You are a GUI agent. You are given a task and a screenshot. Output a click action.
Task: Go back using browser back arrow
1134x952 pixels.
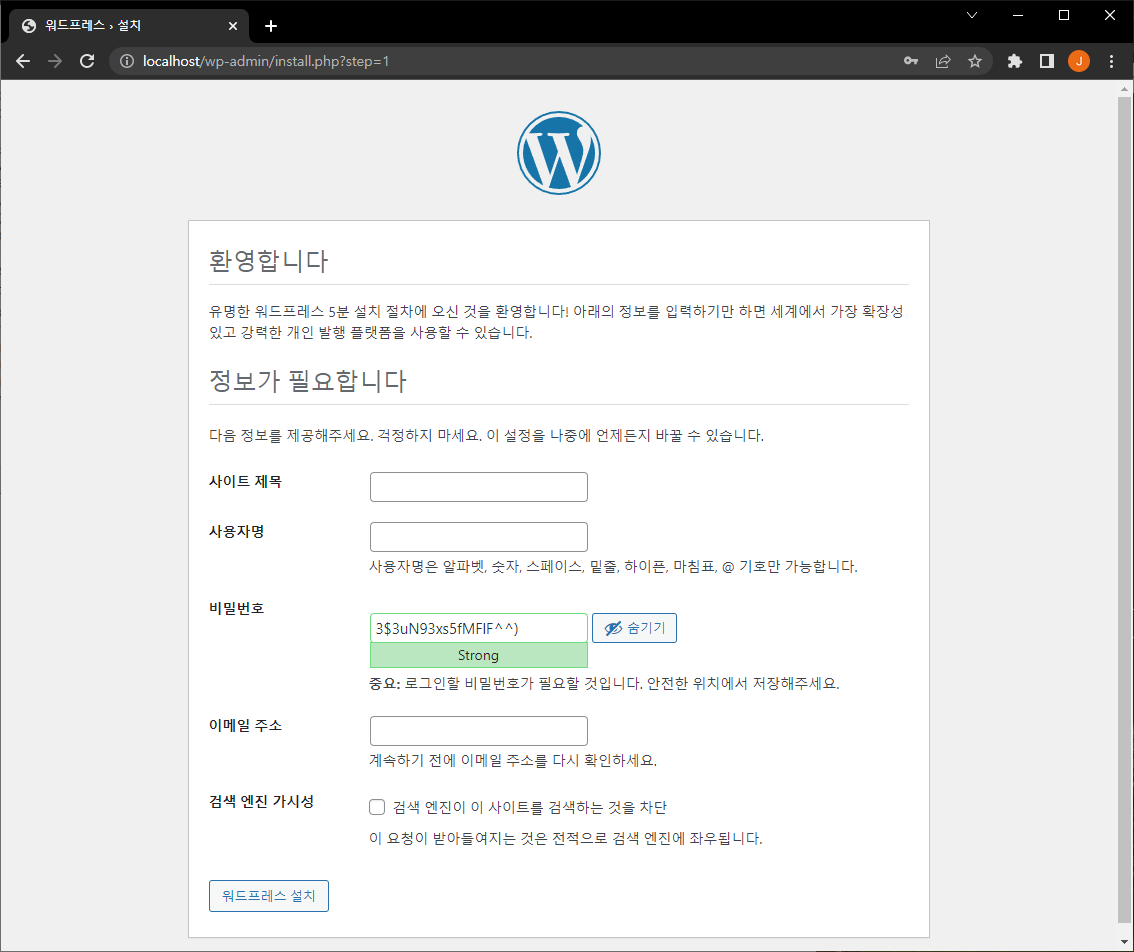[x=23, y=61]
